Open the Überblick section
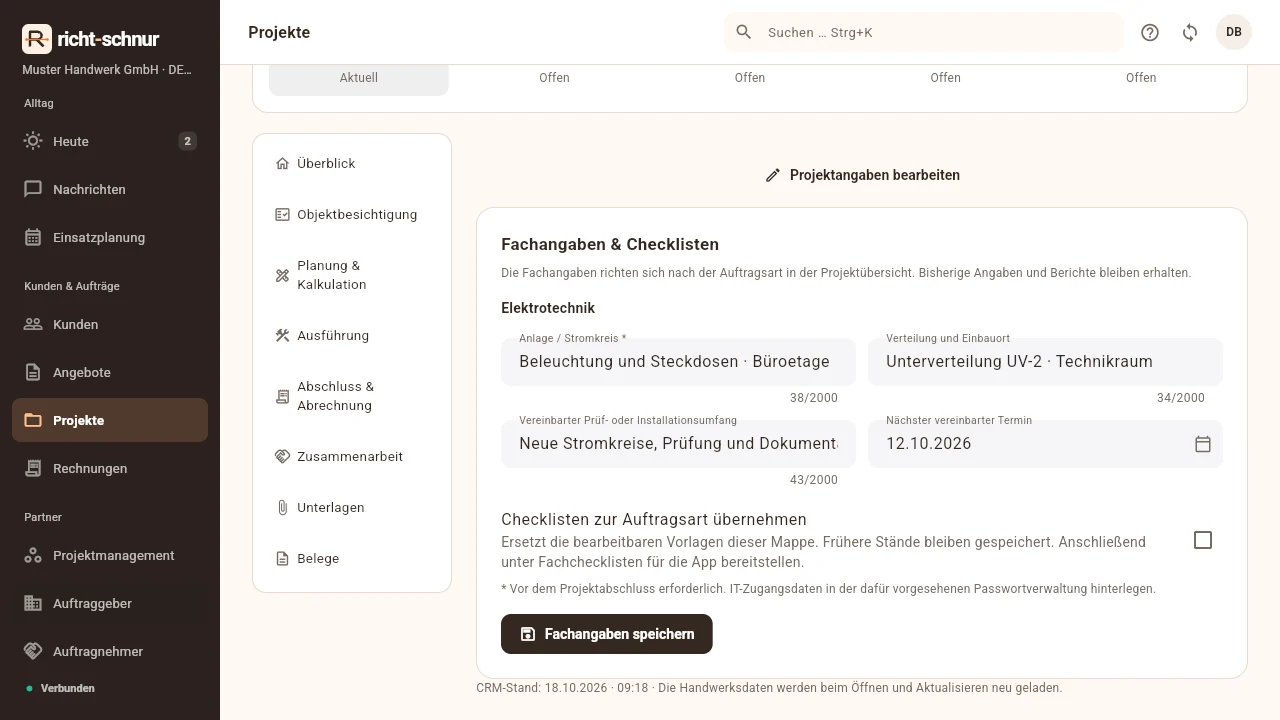The image size is (1280, 720). click(x=352, y=163)
